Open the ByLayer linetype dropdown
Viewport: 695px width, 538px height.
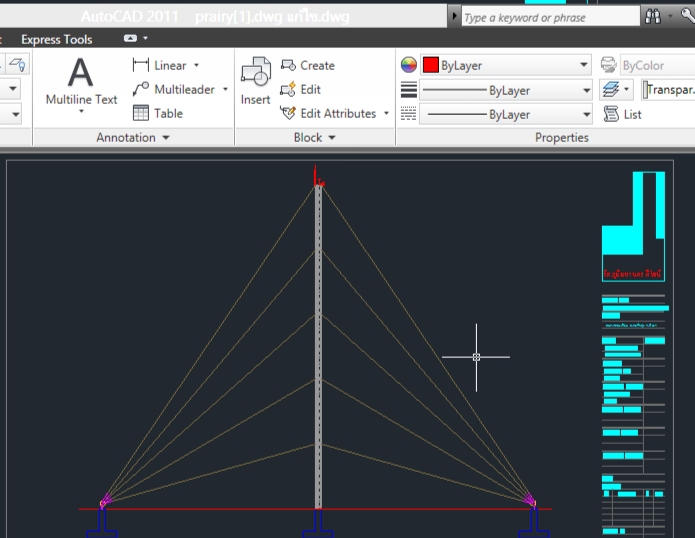tap(586, 114)
